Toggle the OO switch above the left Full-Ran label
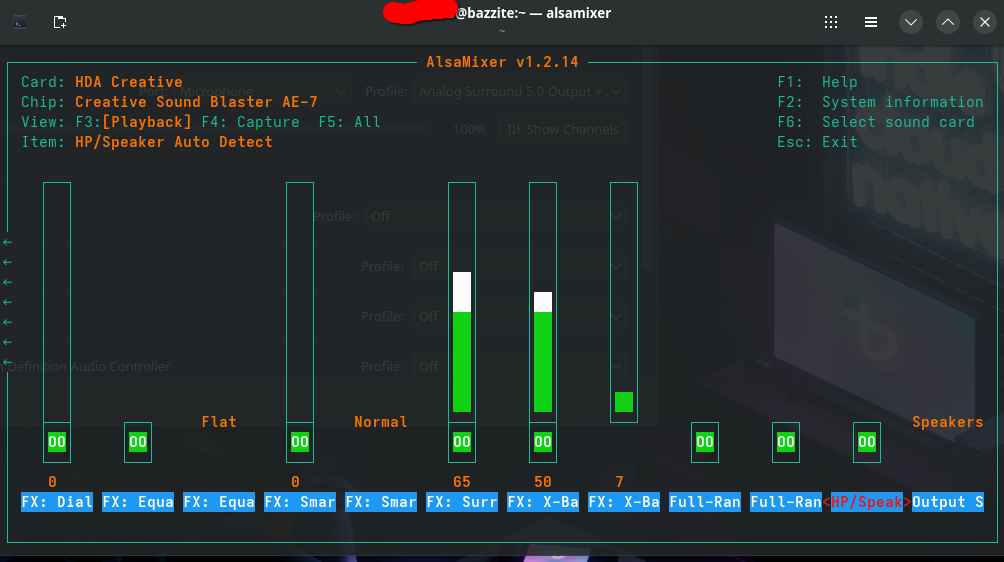1004x562 pixels. (705, 442)
